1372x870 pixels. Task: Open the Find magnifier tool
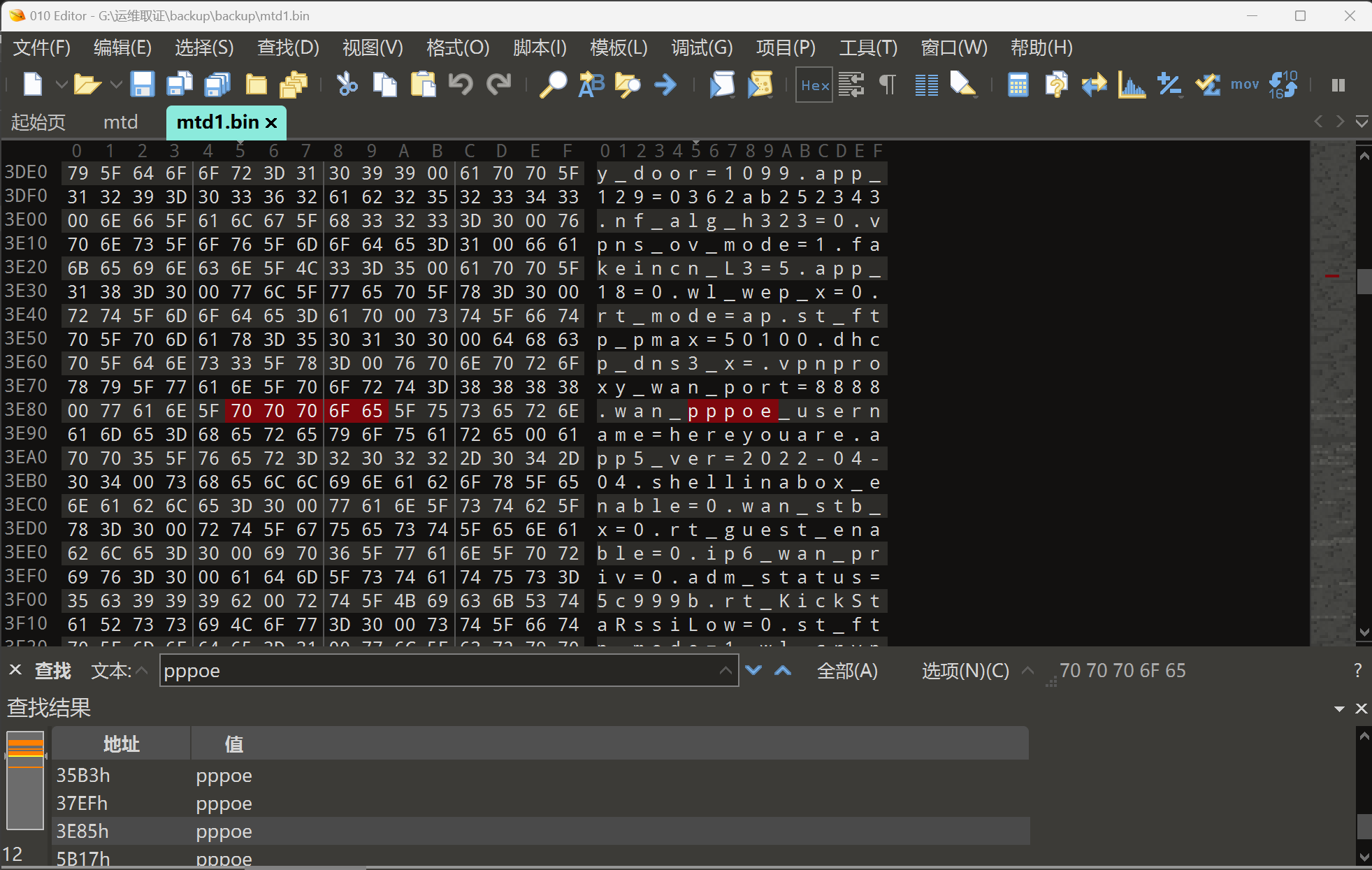coord(553,85)
